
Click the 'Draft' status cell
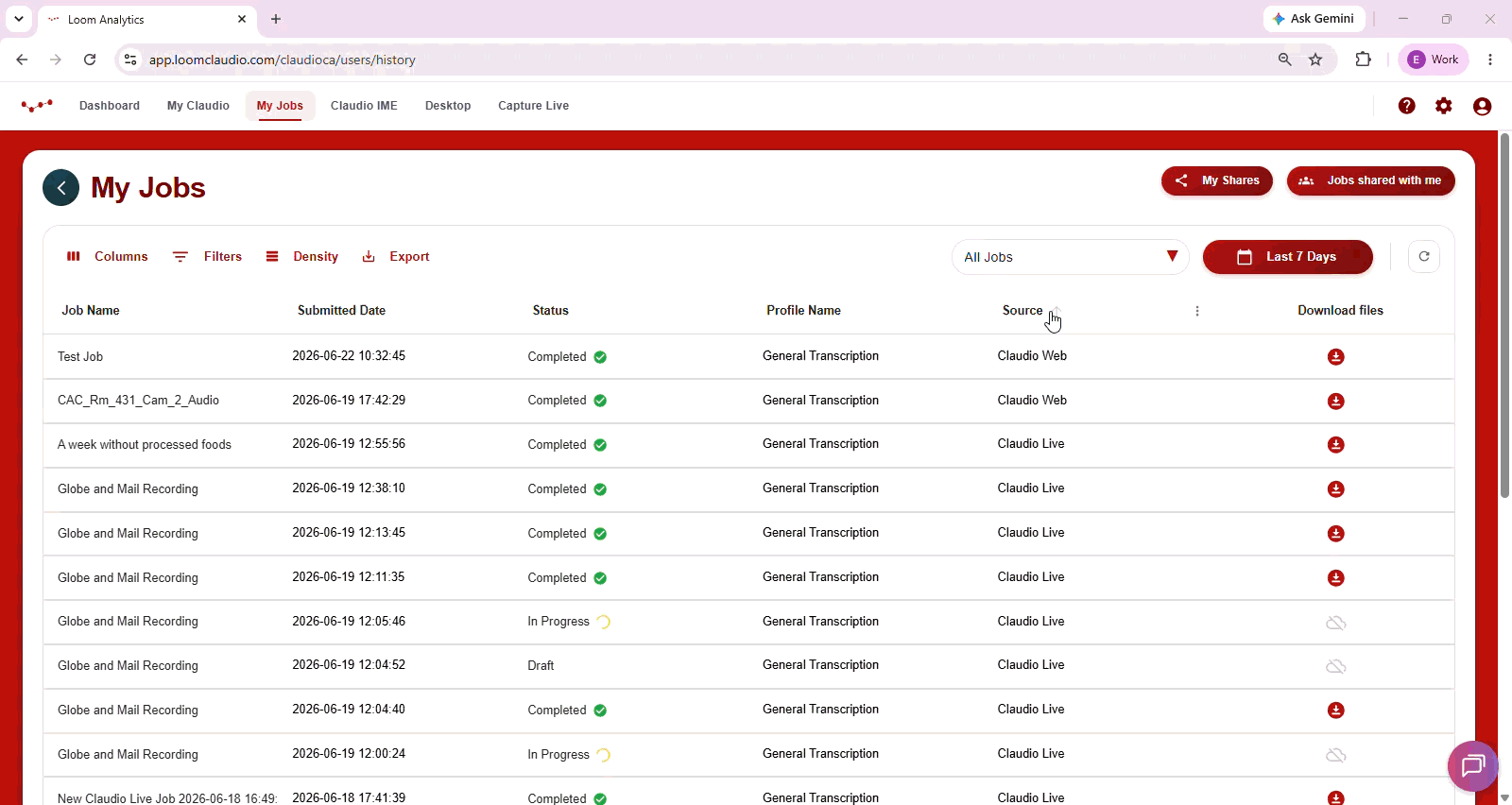click(541, 666)
